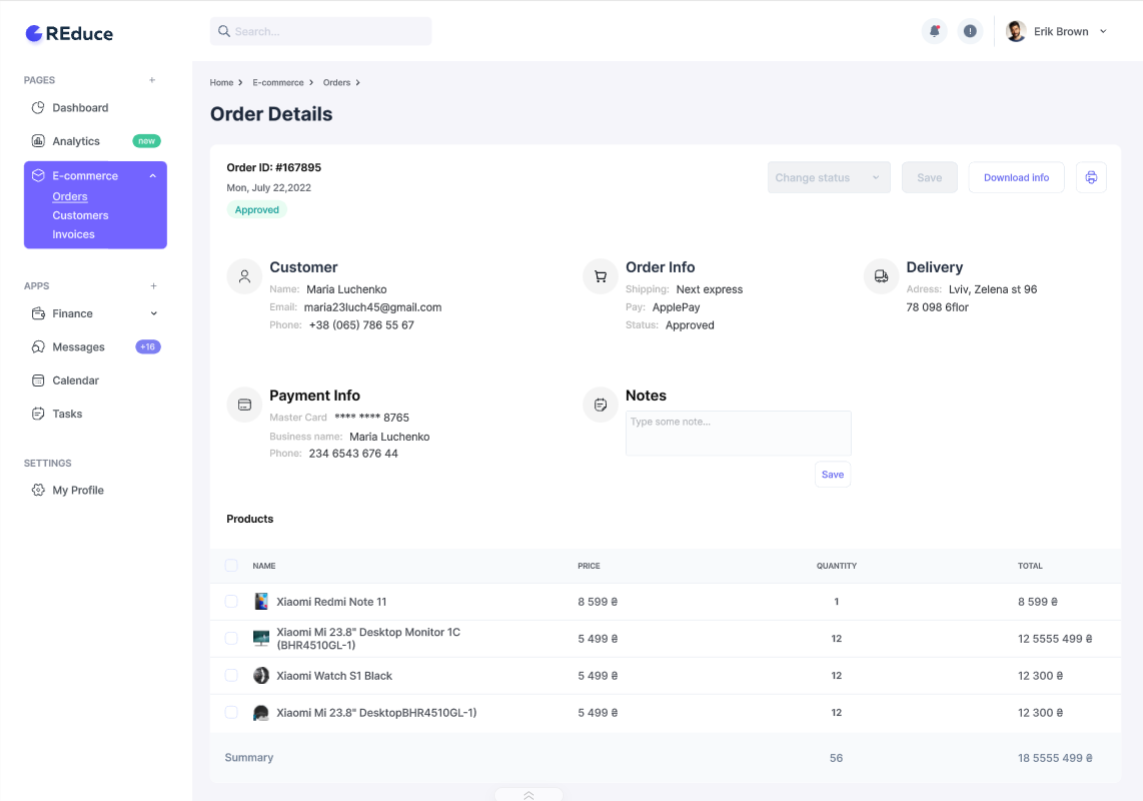Viewport: 1143px width, 801px height.
Task: Open the Change status dropdown
Action: 829,177
